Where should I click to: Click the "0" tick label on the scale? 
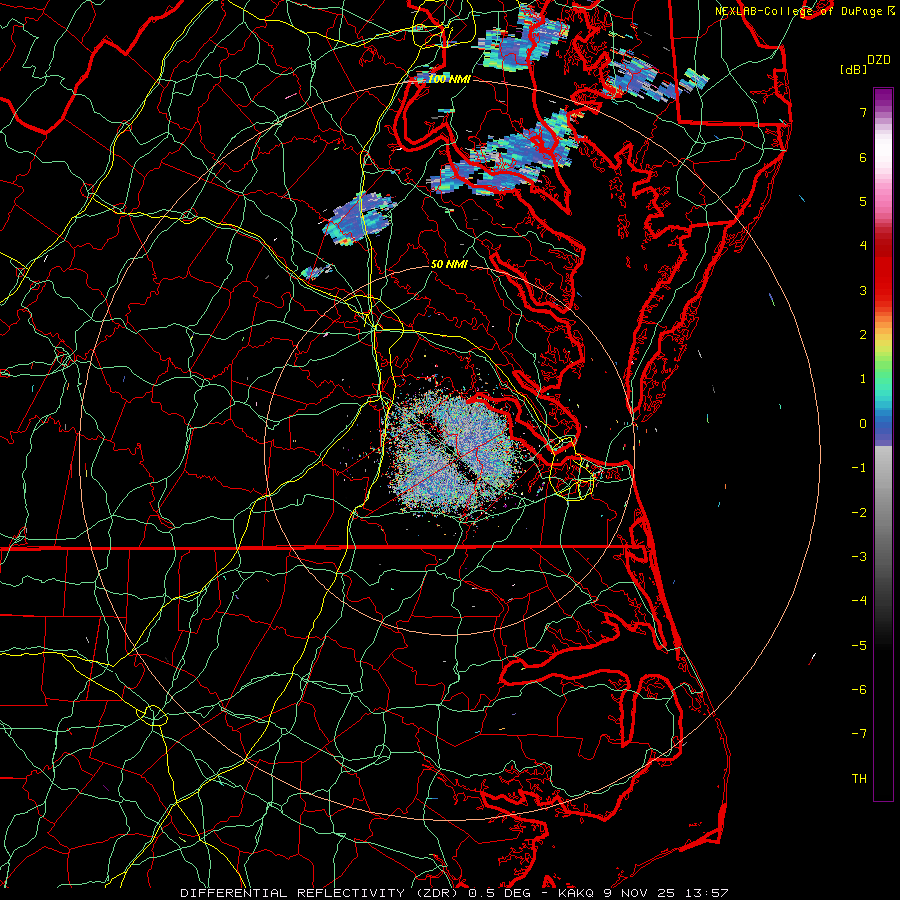[x=863, y=424]
